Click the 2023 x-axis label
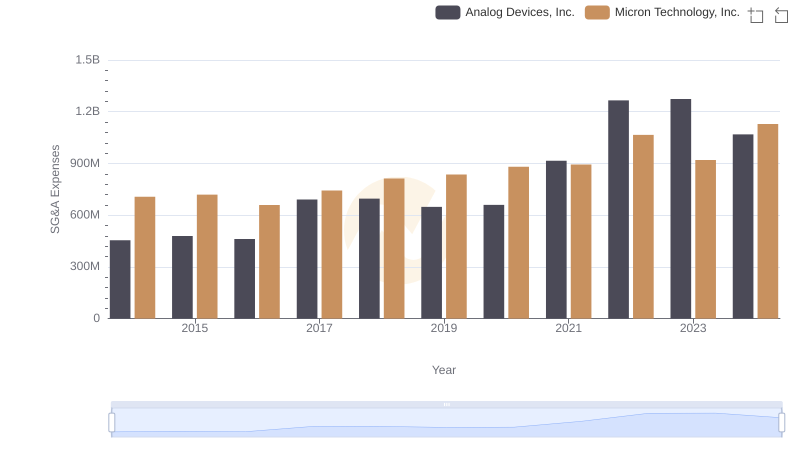The width and height of the screenshot is (800, 461). pyautogui.click(x=693, y=328)
